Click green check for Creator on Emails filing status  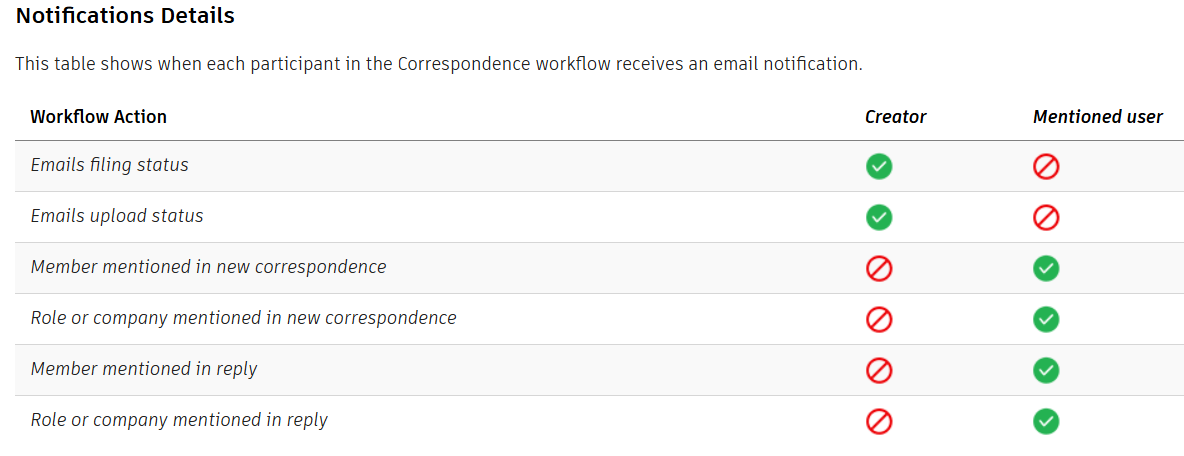tap(879, 166)
